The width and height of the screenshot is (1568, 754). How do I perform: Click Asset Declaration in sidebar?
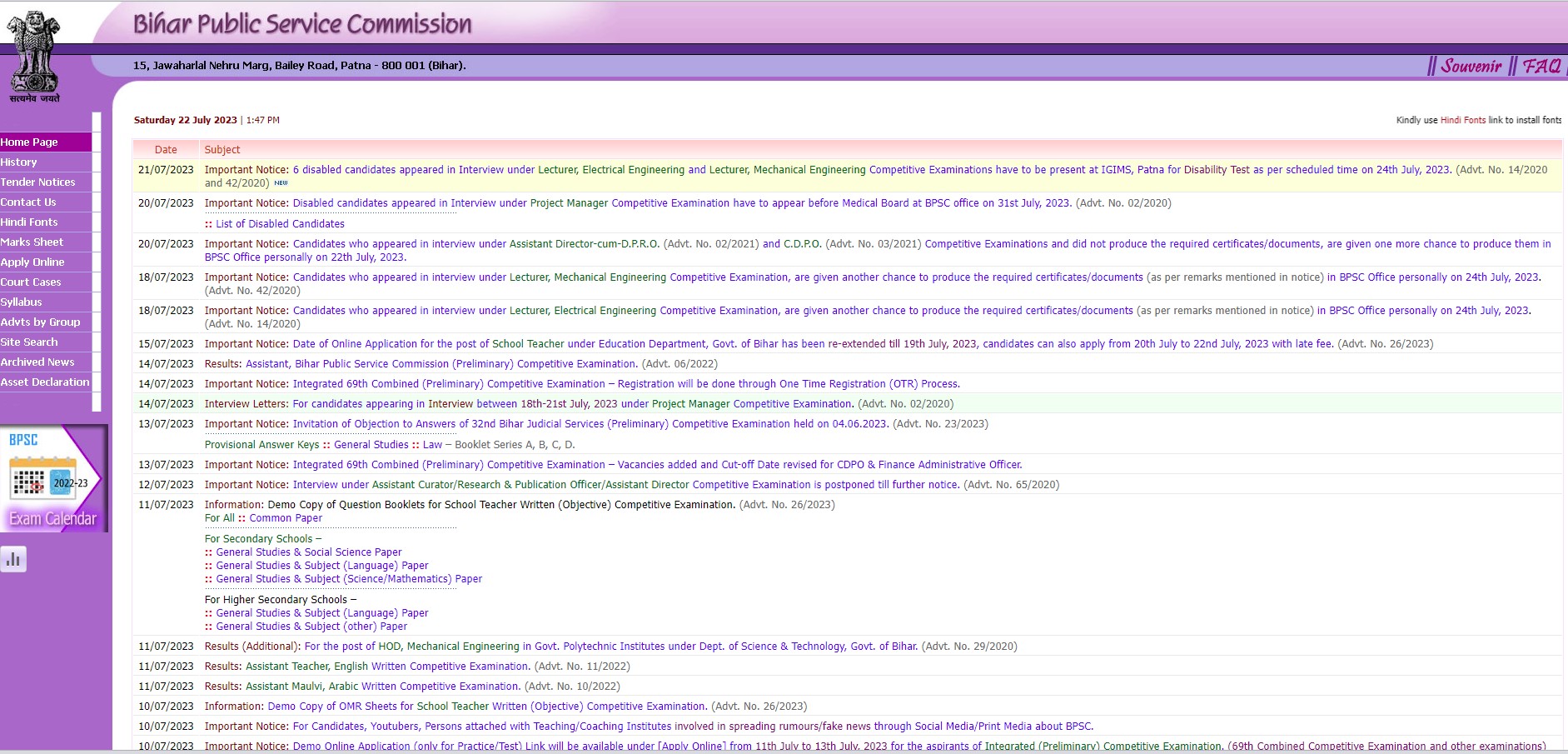pos(45,382)
